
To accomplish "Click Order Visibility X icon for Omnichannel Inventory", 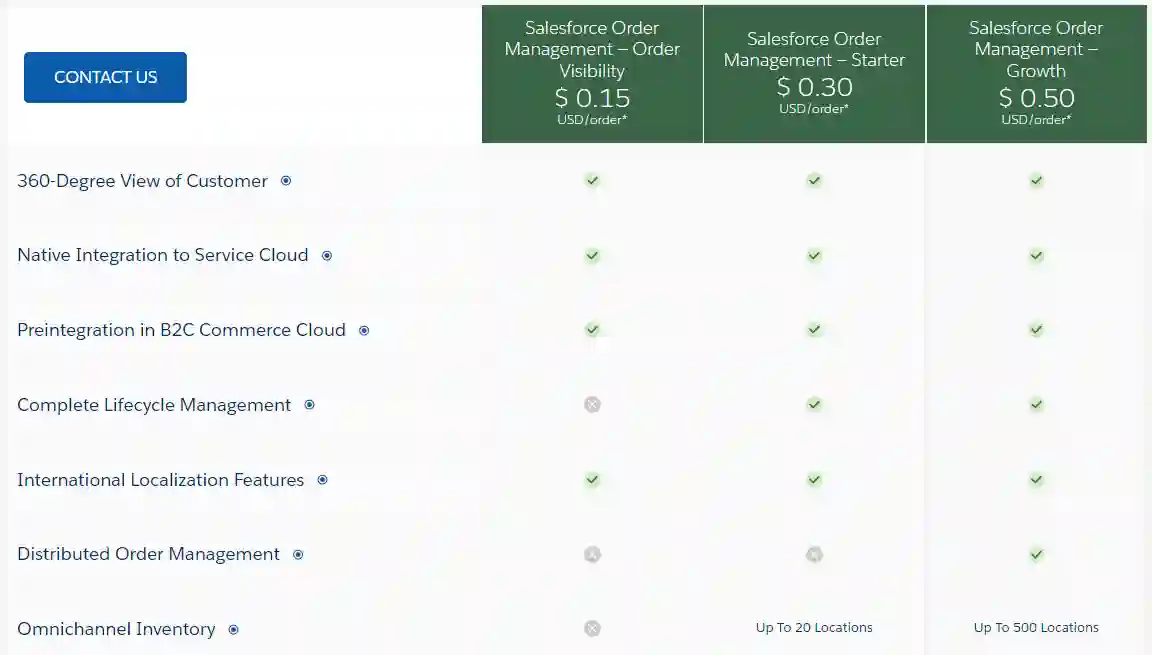I will click(x=592, y=629).
